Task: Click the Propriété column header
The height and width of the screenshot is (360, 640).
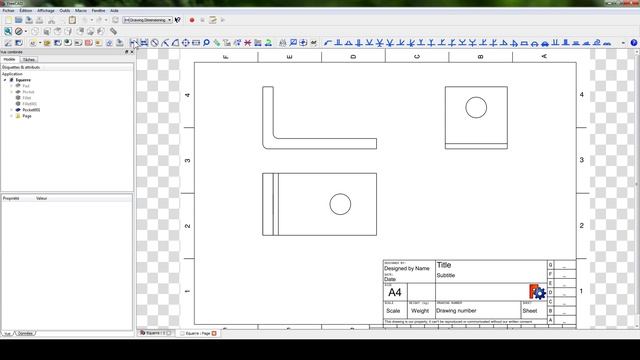Action: 11,198
